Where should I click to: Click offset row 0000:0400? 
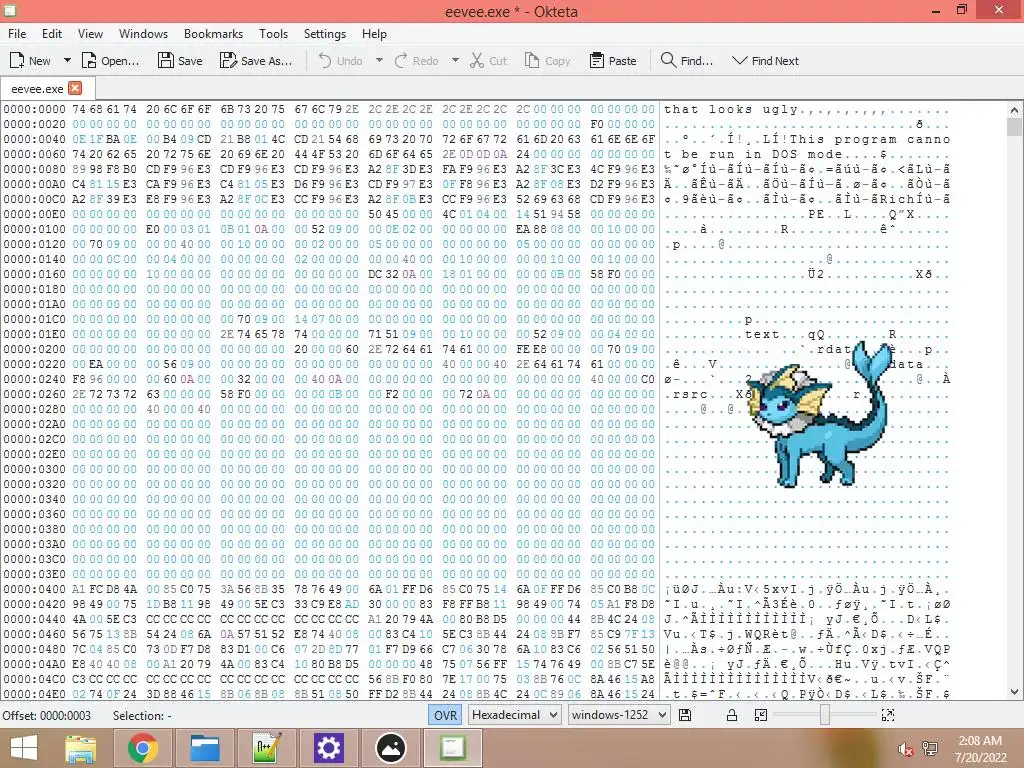click(35, 589)
